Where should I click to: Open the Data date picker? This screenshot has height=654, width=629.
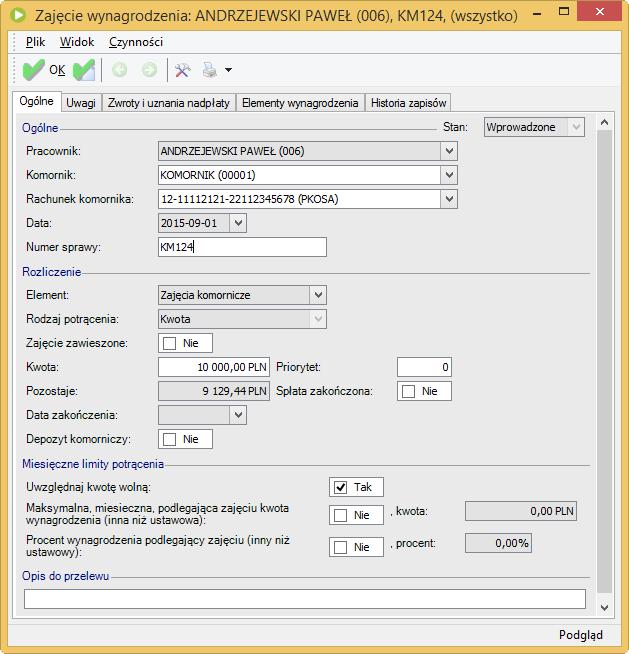[238, 223]
